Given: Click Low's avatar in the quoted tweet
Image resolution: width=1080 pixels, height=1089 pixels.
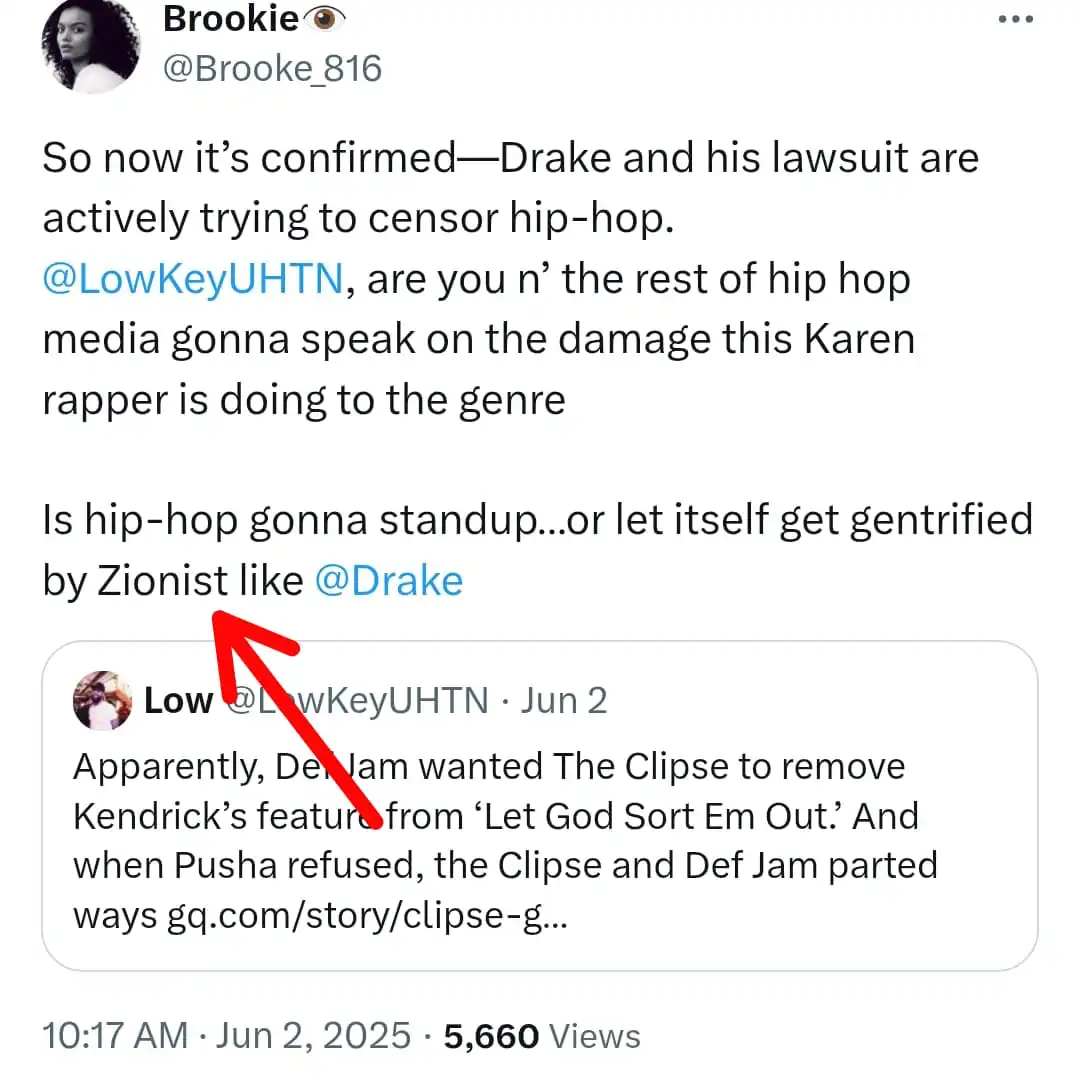Looking at the screenshot, I should tap(103, 701).
